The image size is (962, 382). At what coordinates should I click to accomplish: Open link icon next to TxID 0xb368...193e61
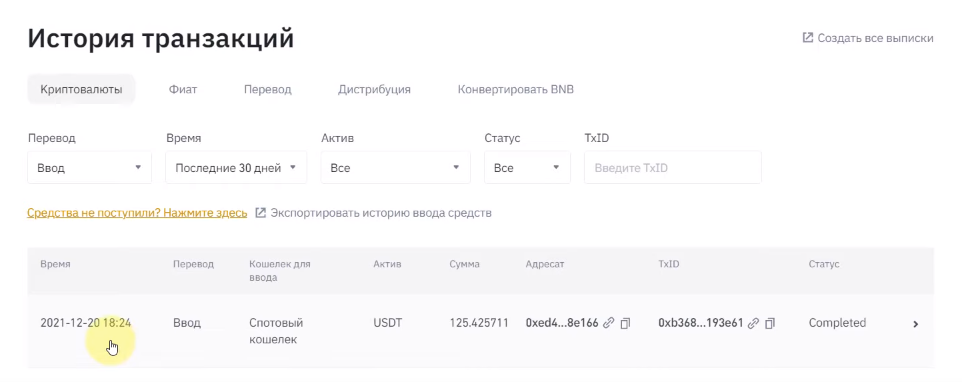[x=753, y=323]
